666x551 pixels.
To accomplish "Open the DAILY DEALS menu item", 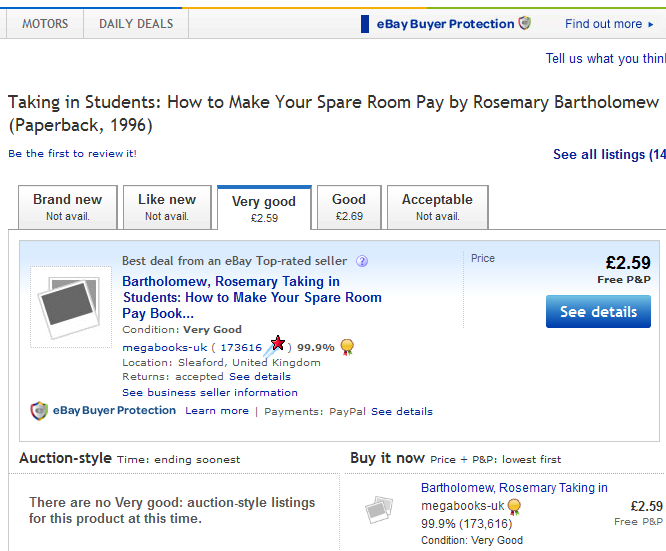I will pos(136,24).
